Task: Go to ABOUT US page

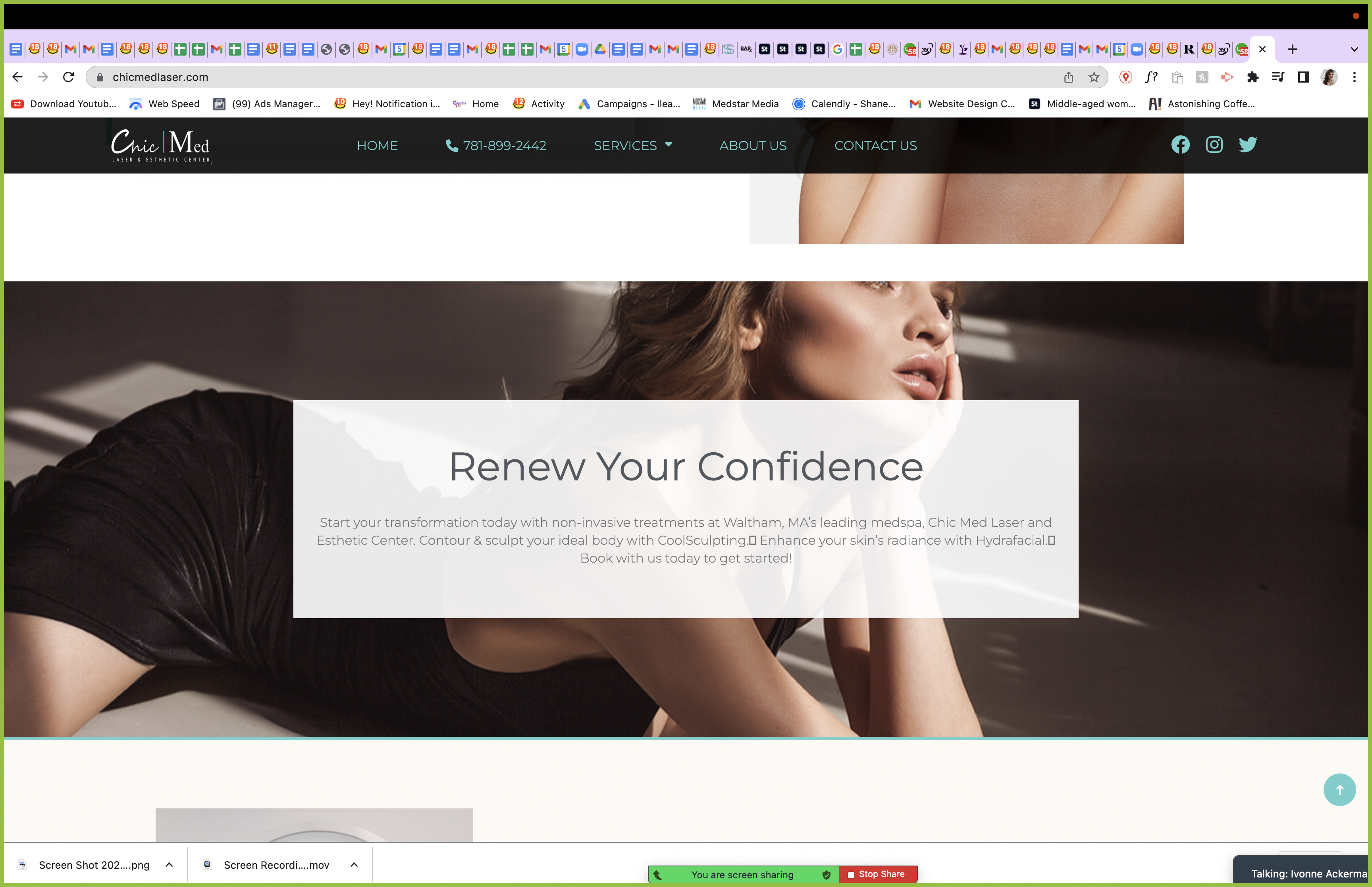Action: (753, 146)
